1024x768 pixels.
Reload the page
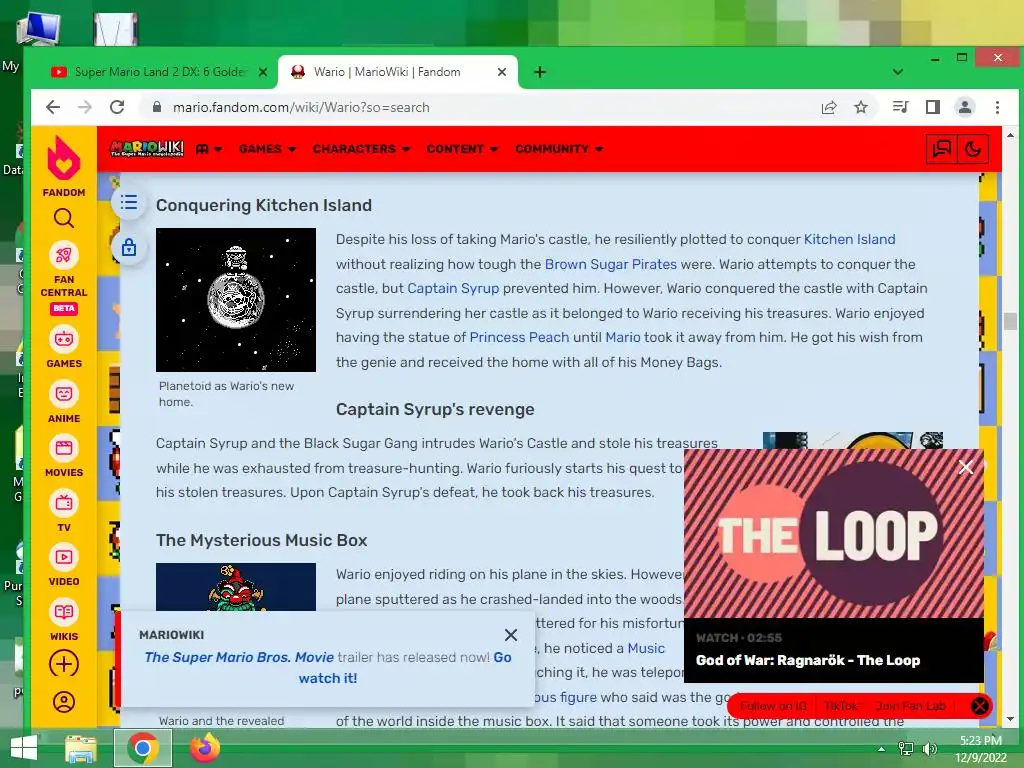[x=117, y=107]
